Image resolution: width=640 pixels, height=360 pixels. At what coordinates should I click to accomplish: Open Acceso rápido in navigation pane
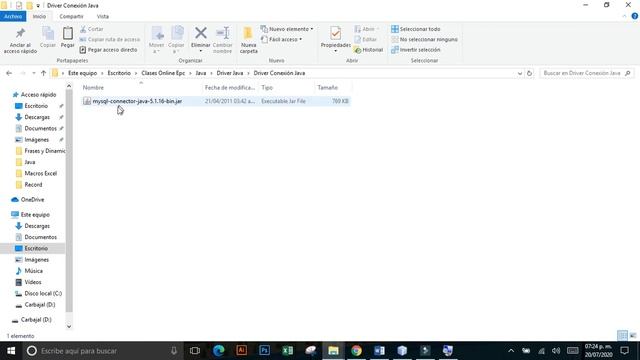(38, 94)
